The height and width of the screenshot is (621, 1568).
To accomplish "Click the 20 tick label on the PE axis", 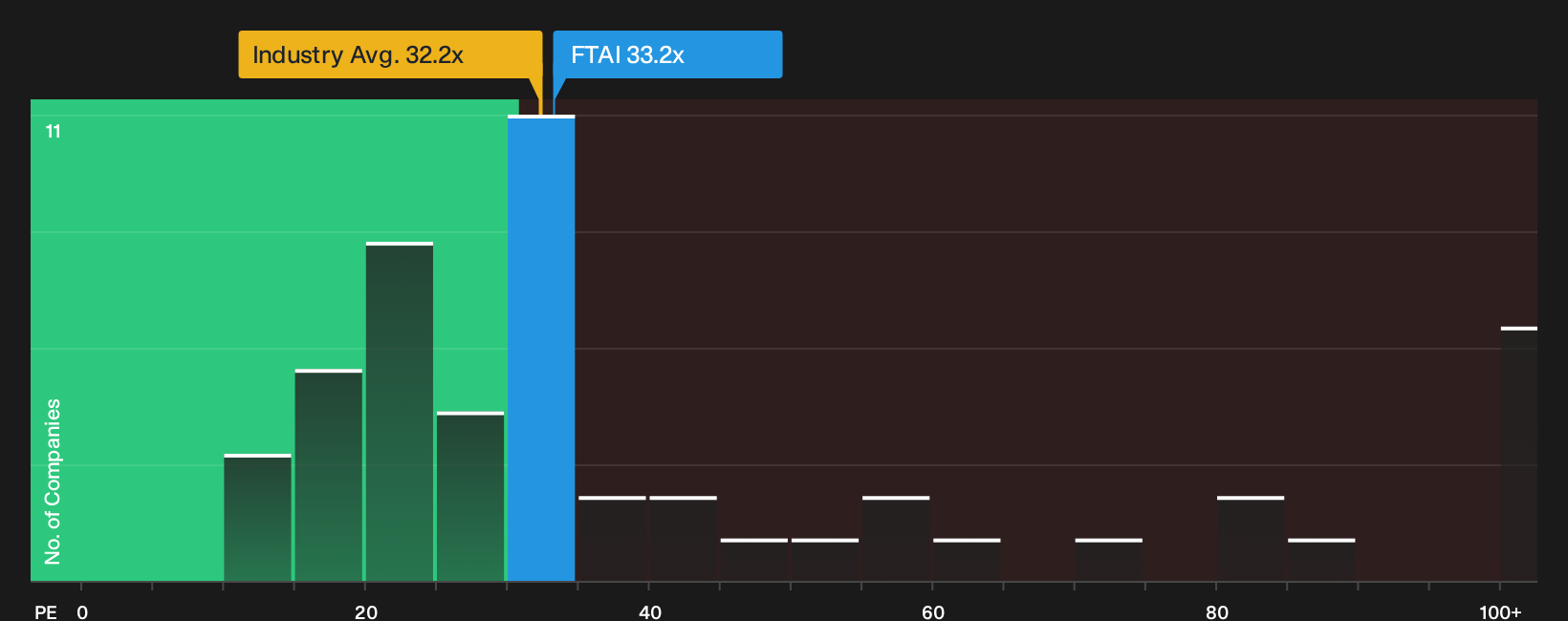I will 366,612.
